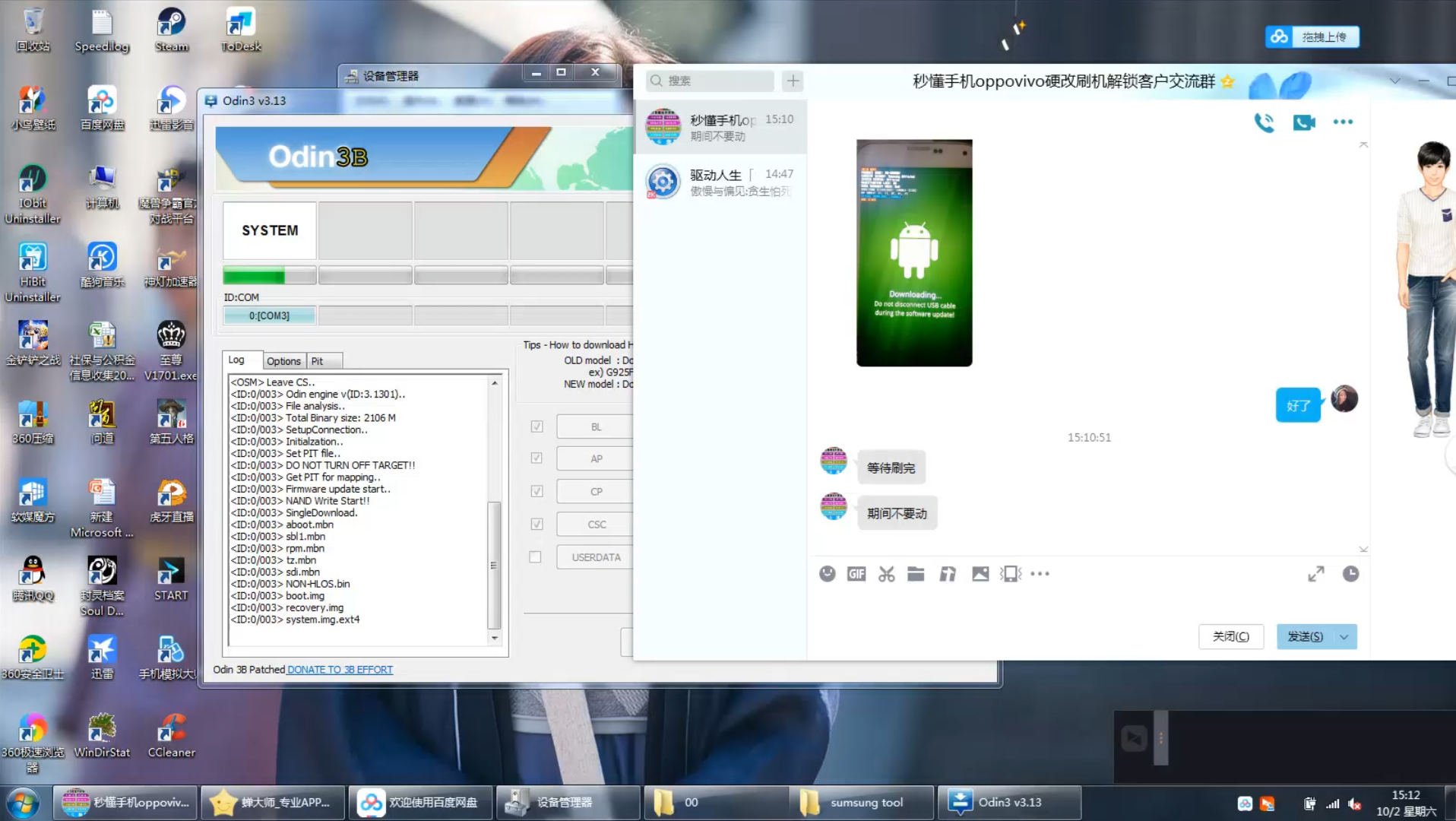Click the BL file button

(595, 426)
